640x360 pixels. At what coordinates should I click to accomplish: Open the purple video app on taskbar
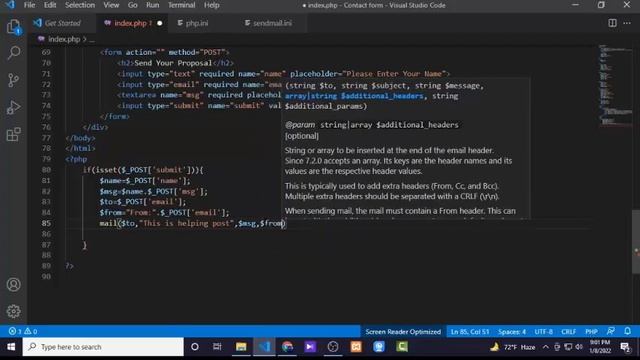pos(310,347)
